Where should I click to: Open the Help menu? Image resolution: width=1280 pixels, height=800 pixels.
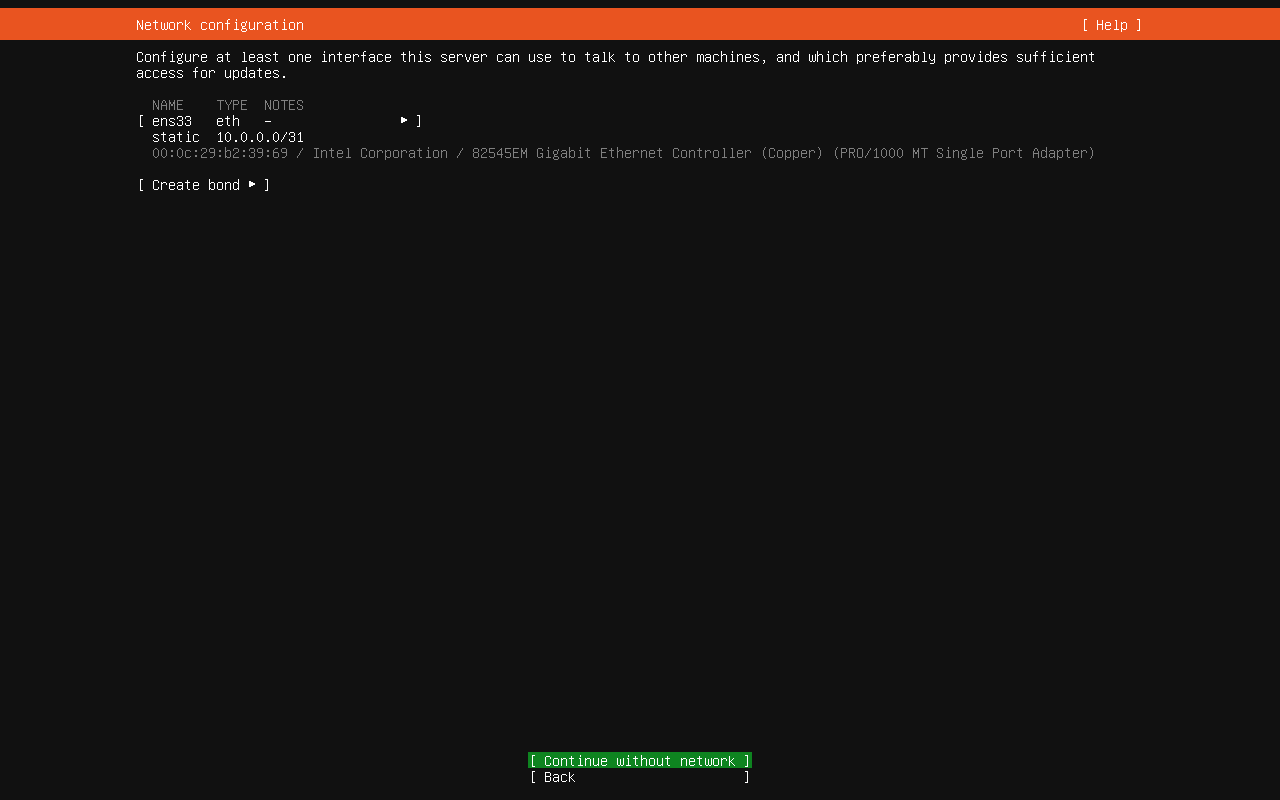(x=1111, y=25)
